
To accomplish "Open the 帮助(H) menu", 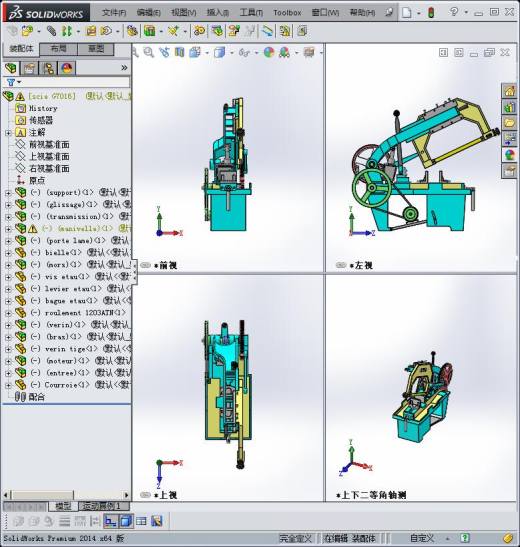I will tap(362, 13).
